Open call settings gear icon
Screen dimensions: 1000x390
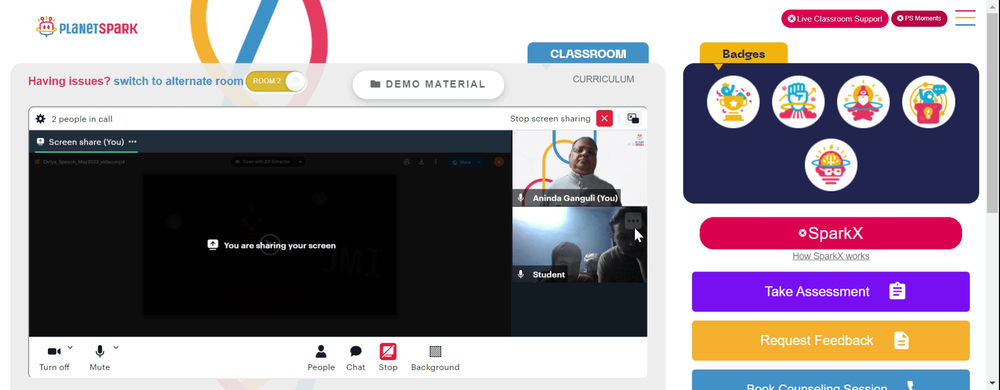coord(41,119)
